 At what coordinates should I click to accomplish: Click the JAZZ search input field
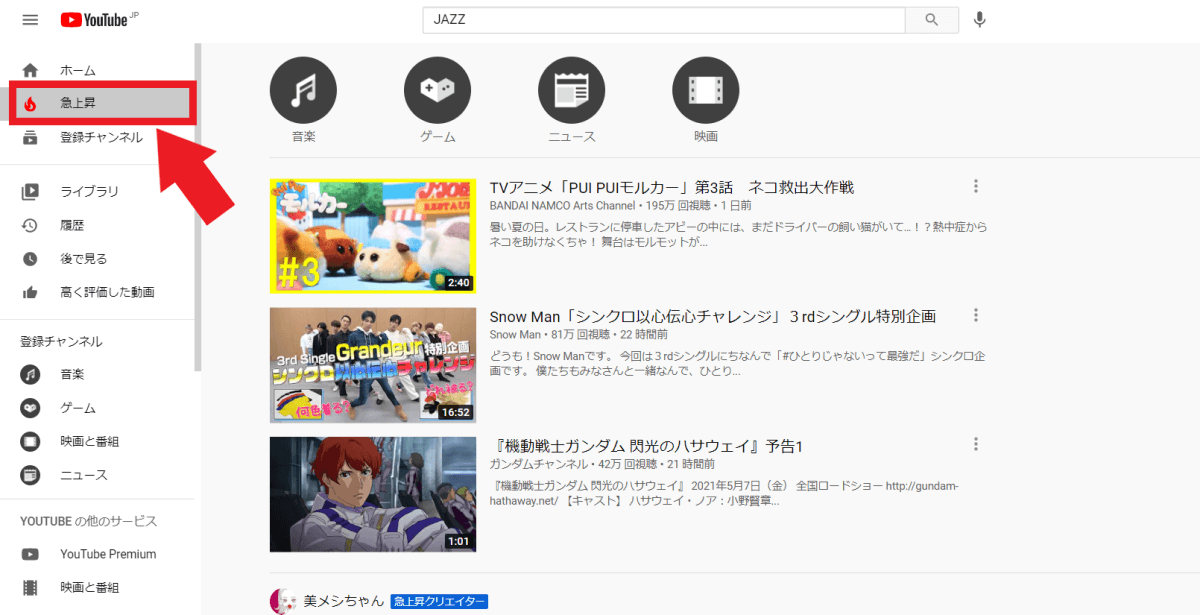click(x=664, y=20)
